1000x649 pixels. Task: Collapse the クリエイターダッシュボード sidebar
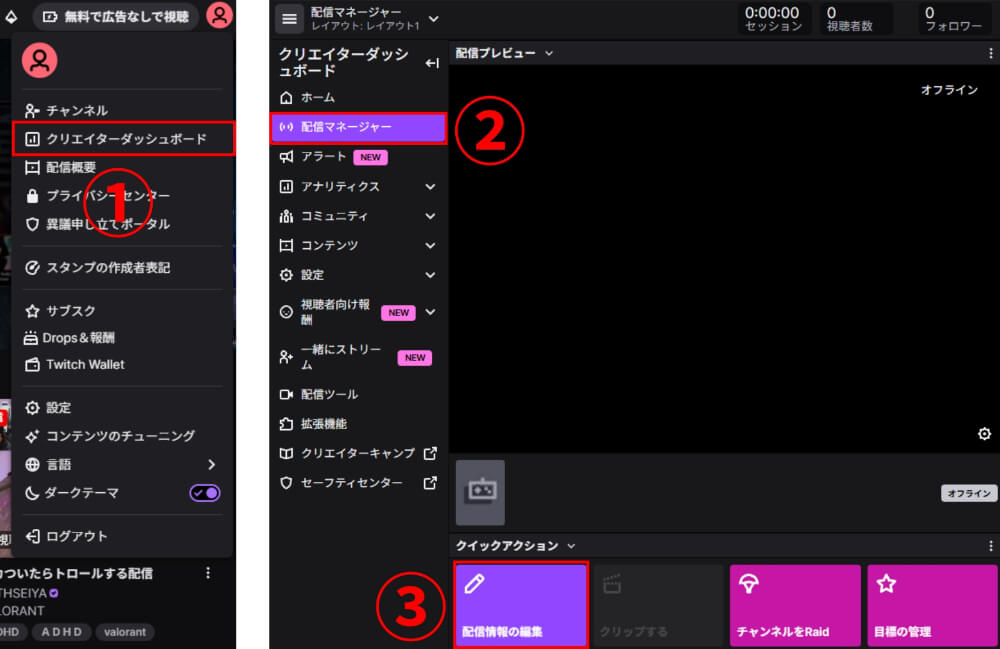pos(432,62)
